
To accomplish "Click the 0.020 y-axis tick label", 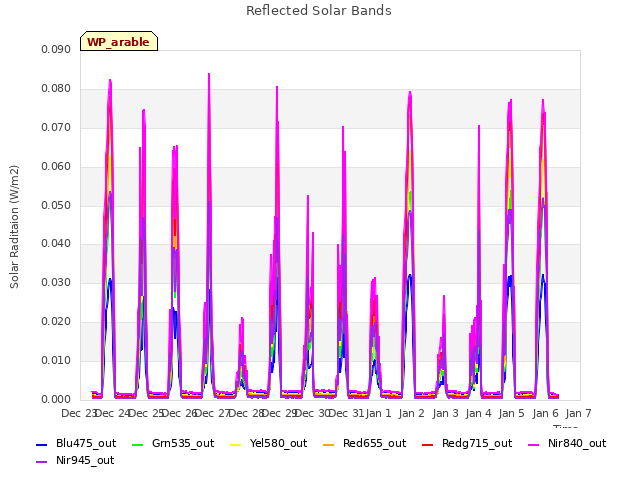I will click(56, 322).
